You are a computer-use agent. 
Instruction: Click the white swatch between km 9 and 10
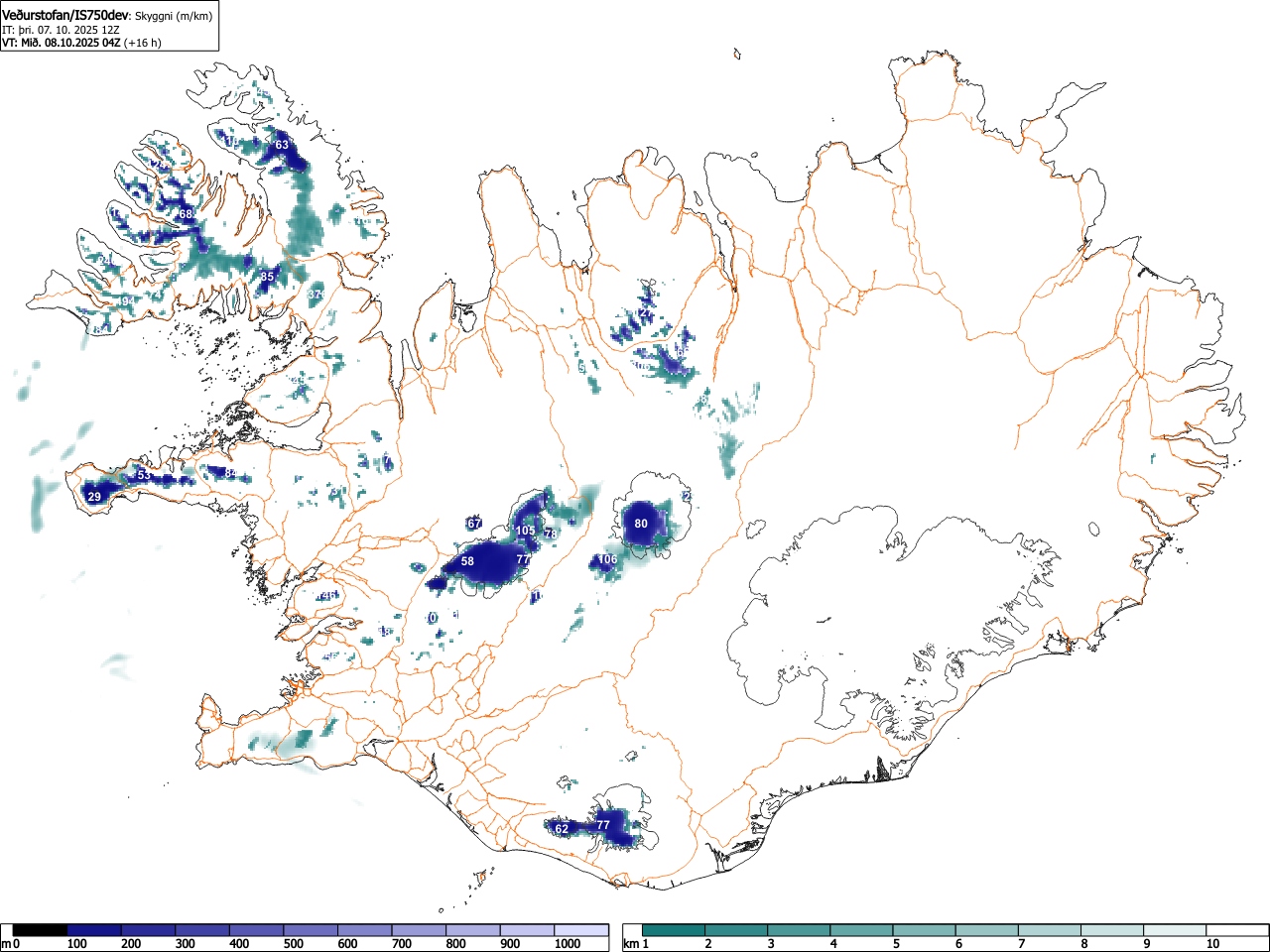[1175, 930]
